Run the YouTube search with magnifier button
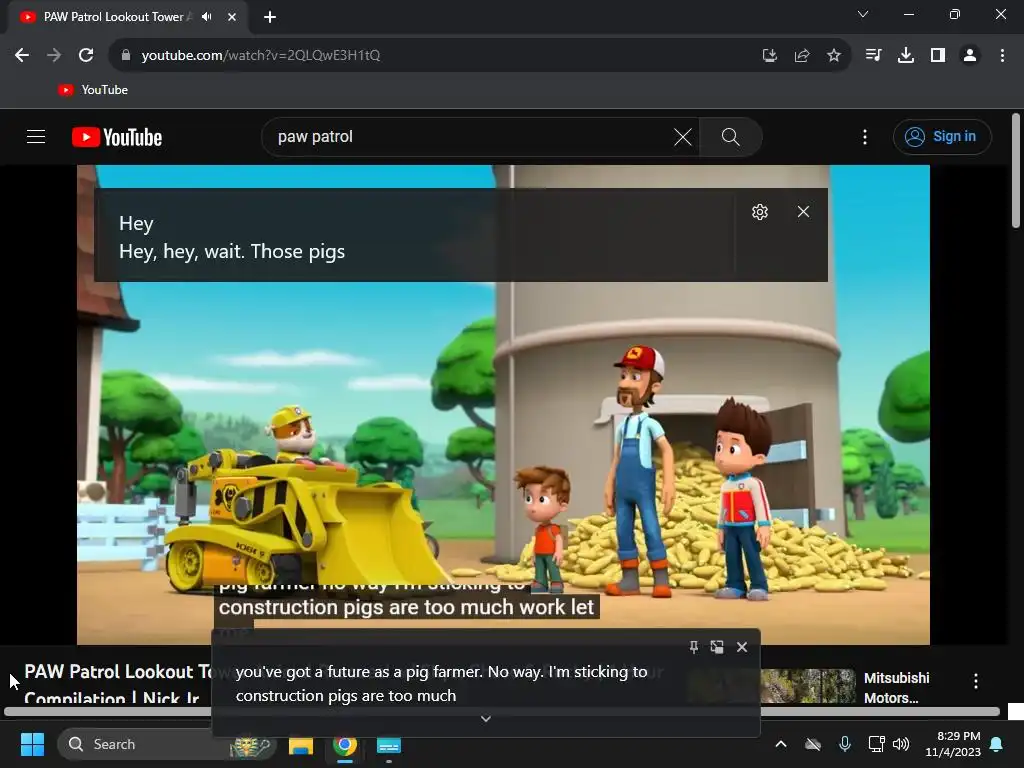The image size is (1024, 768). click(x=731, y=137)
